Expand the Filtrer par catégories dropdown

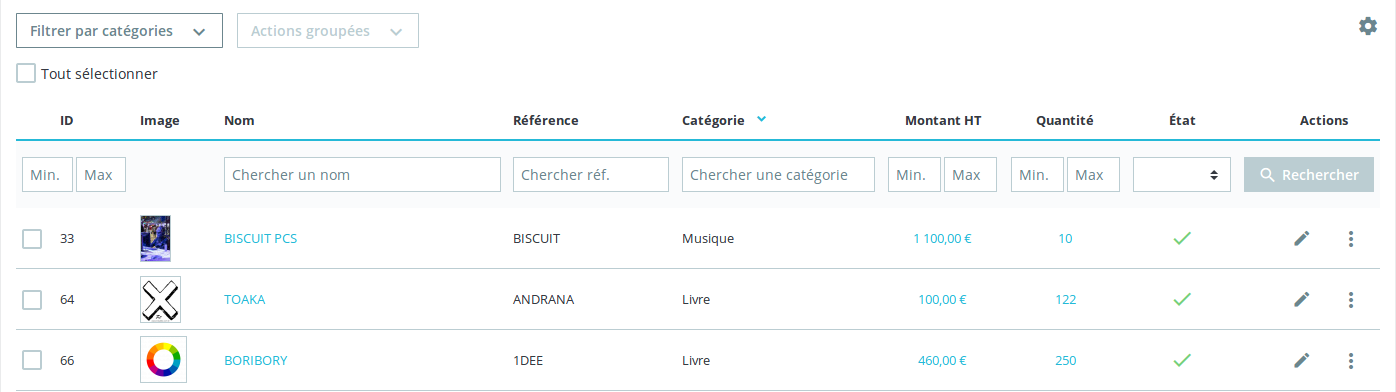pyautogui.click(x=119, y=31)
